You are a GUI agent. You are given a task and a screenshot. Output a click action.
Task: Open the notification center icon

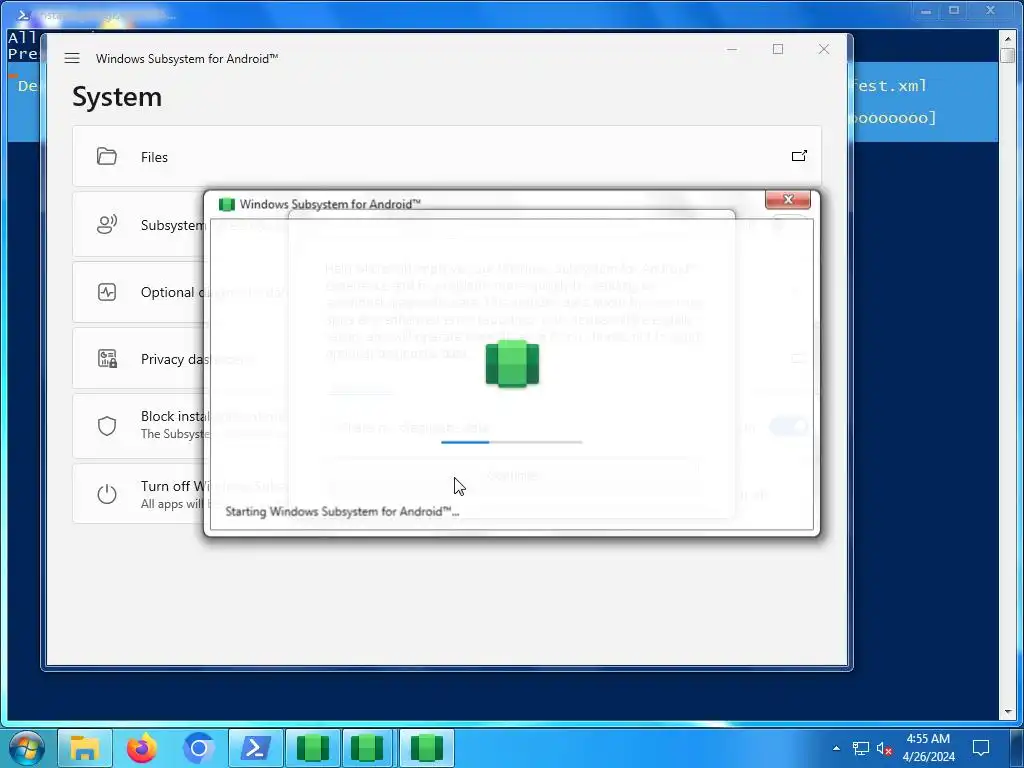(981, 748)
